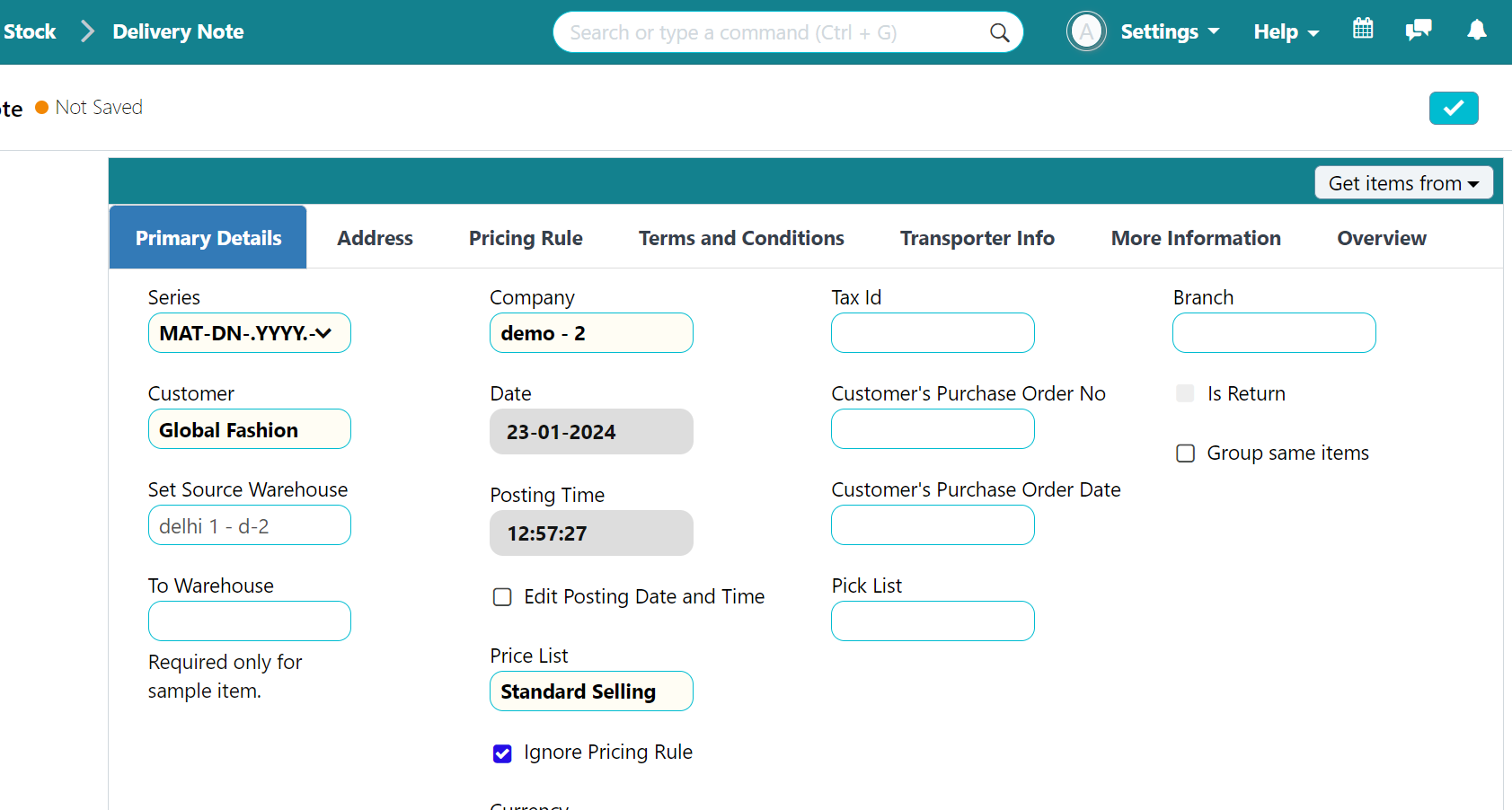This screenshot has width=1512, height=810.
Task: Click the 'Price List' field label
Action: [529, 656]
